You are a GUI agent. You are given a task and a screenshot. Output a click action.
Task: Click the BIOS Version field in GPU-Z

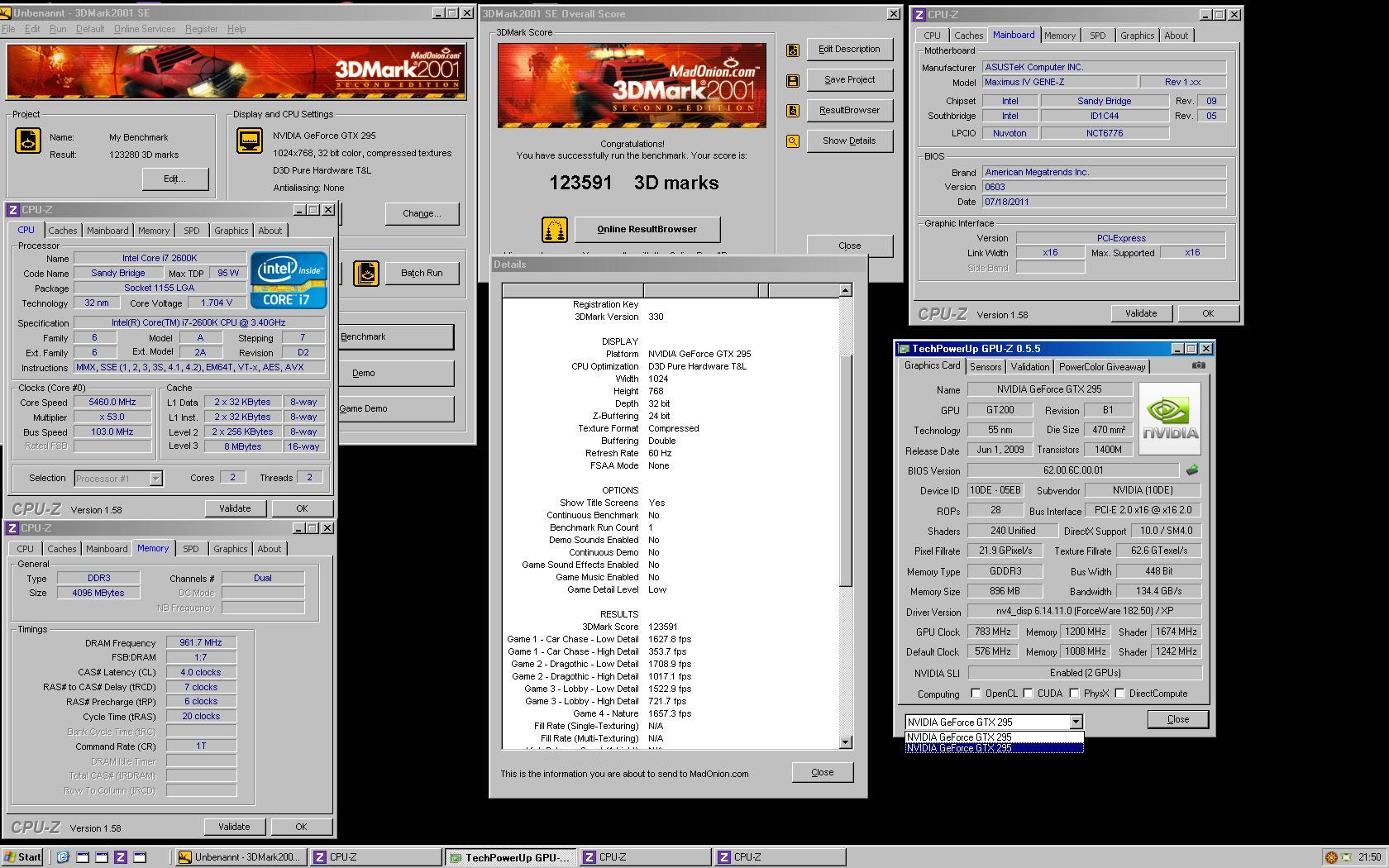coord(1073,470)
